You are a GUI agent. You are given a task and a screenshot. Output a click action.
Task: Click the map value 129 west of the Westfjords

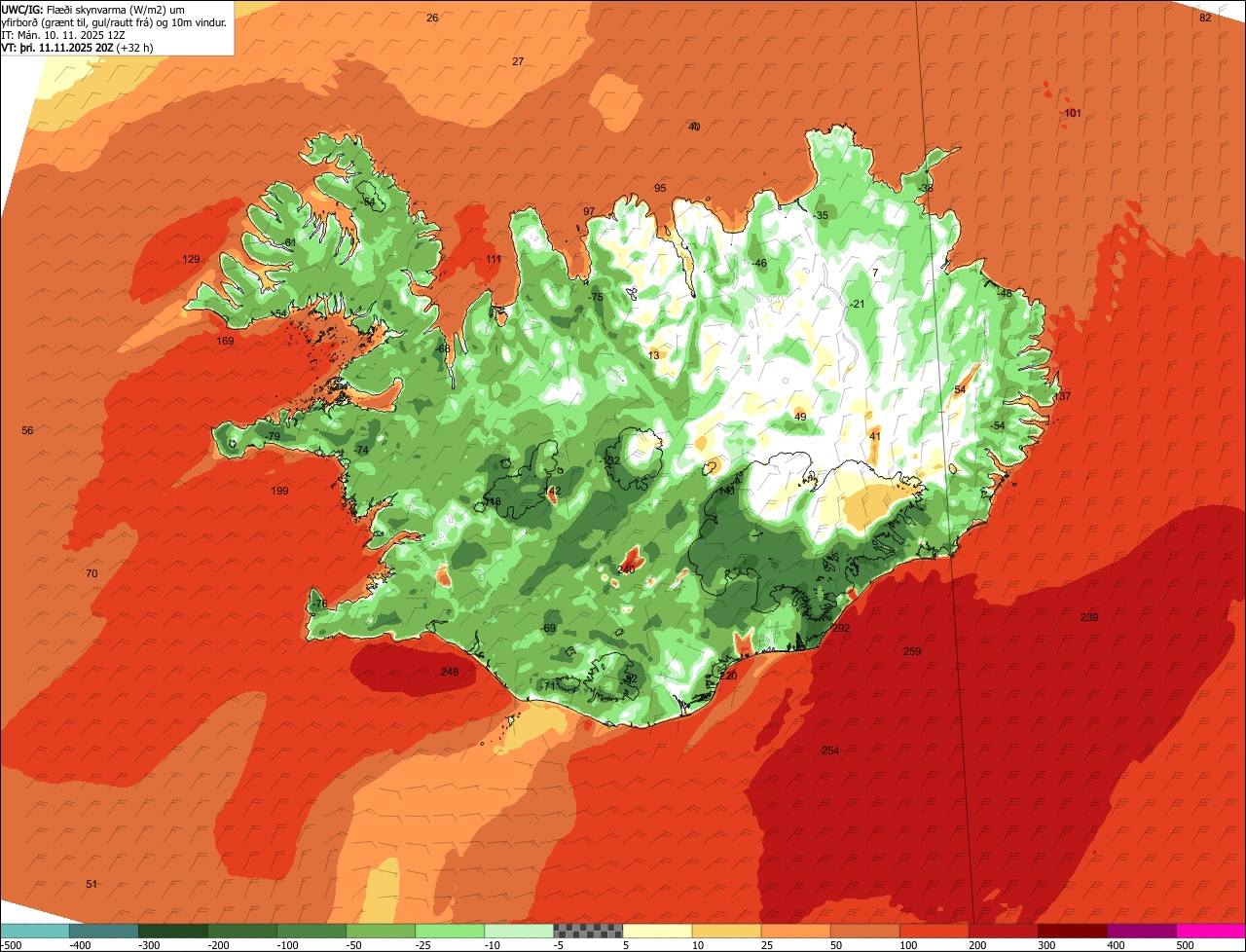[191, 260]
